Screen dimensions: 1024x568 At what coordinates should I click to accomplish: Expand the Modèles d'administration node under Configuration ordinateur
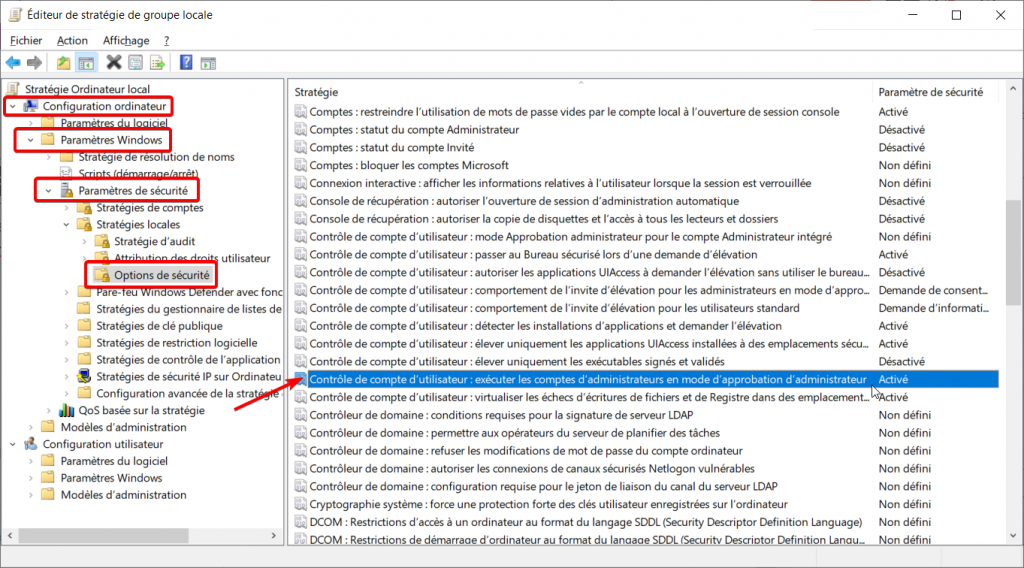point(29,427)
